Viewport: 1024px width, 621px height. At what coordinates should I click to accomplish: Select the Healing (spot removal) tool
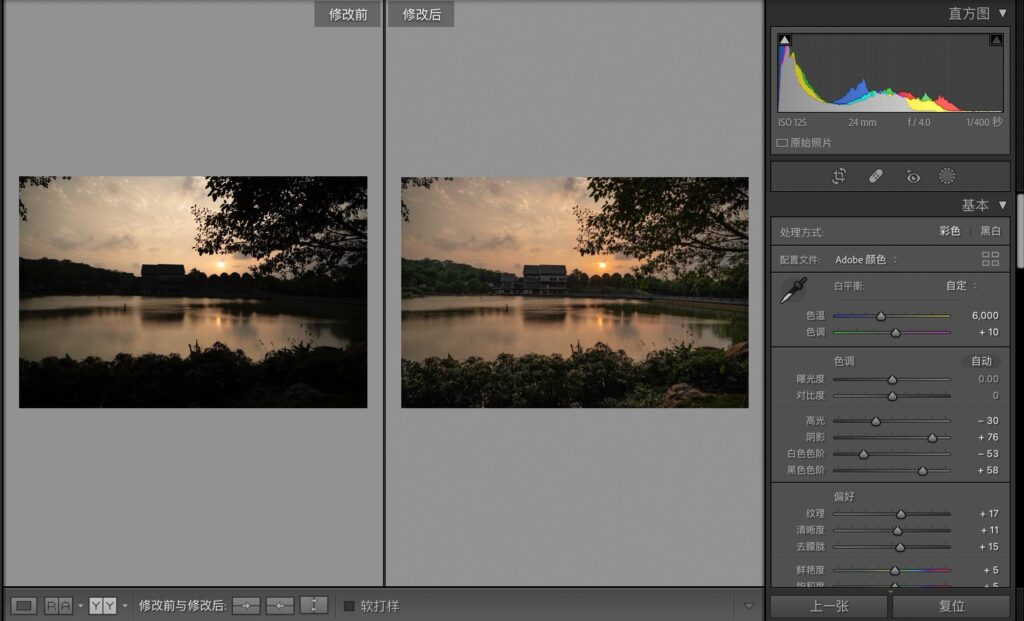(875, 176)
